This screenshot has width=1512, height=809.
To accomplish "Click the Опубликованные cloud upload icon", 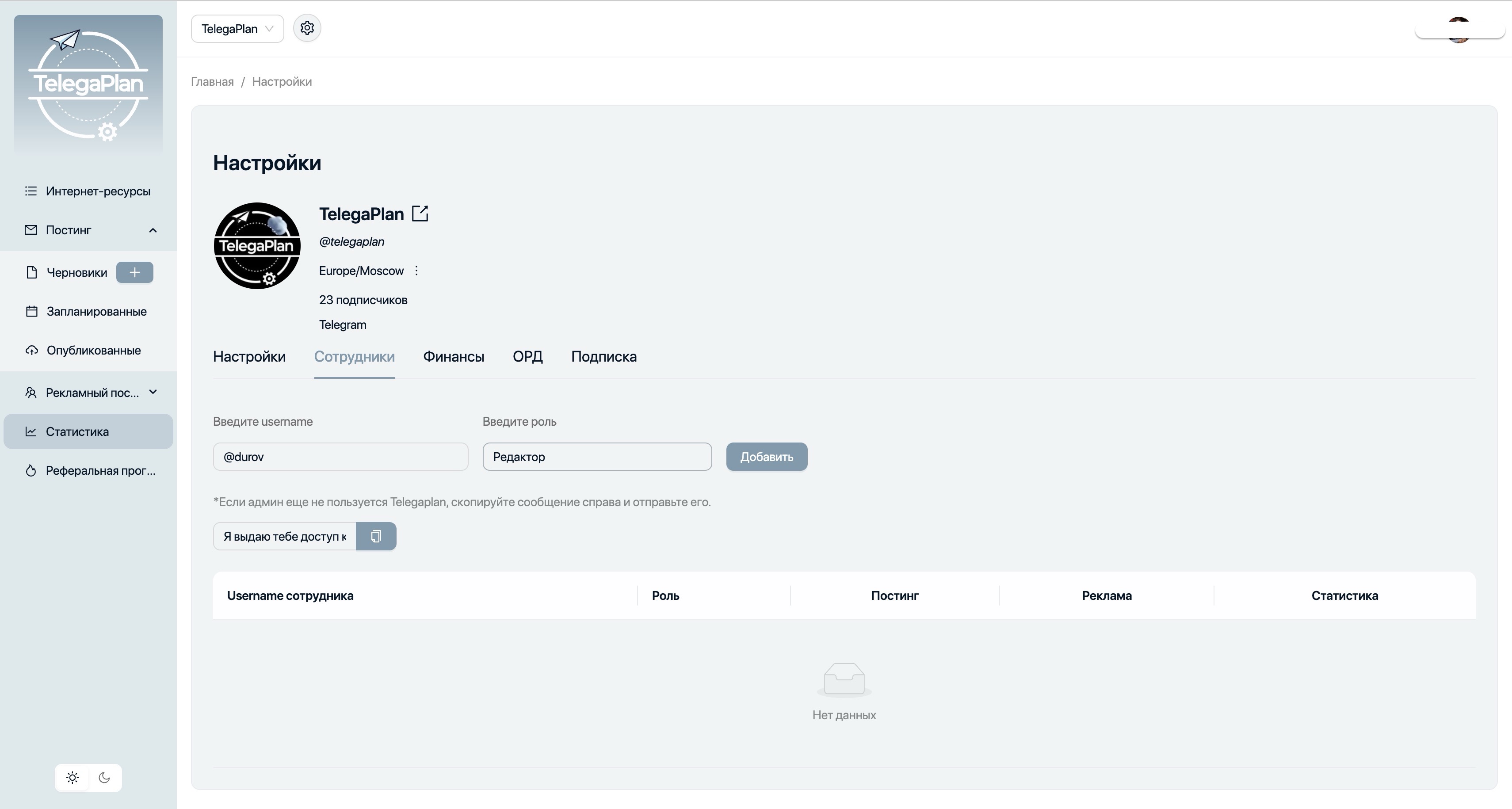I will tap(32, 350).
